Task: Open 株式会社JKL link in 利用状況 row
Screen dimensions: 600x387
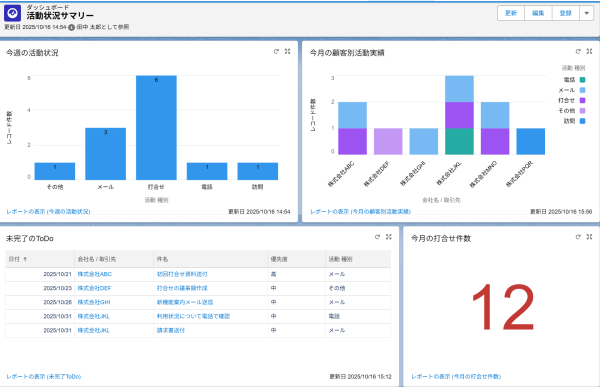Action: coord(93,316)
